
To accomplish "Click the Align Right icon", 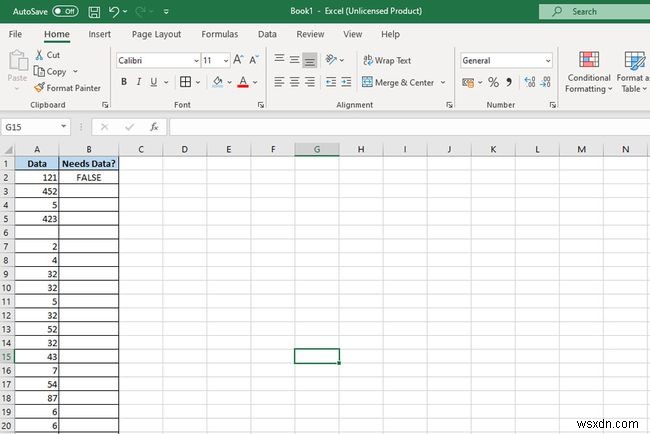I will [x=310, y=82].
